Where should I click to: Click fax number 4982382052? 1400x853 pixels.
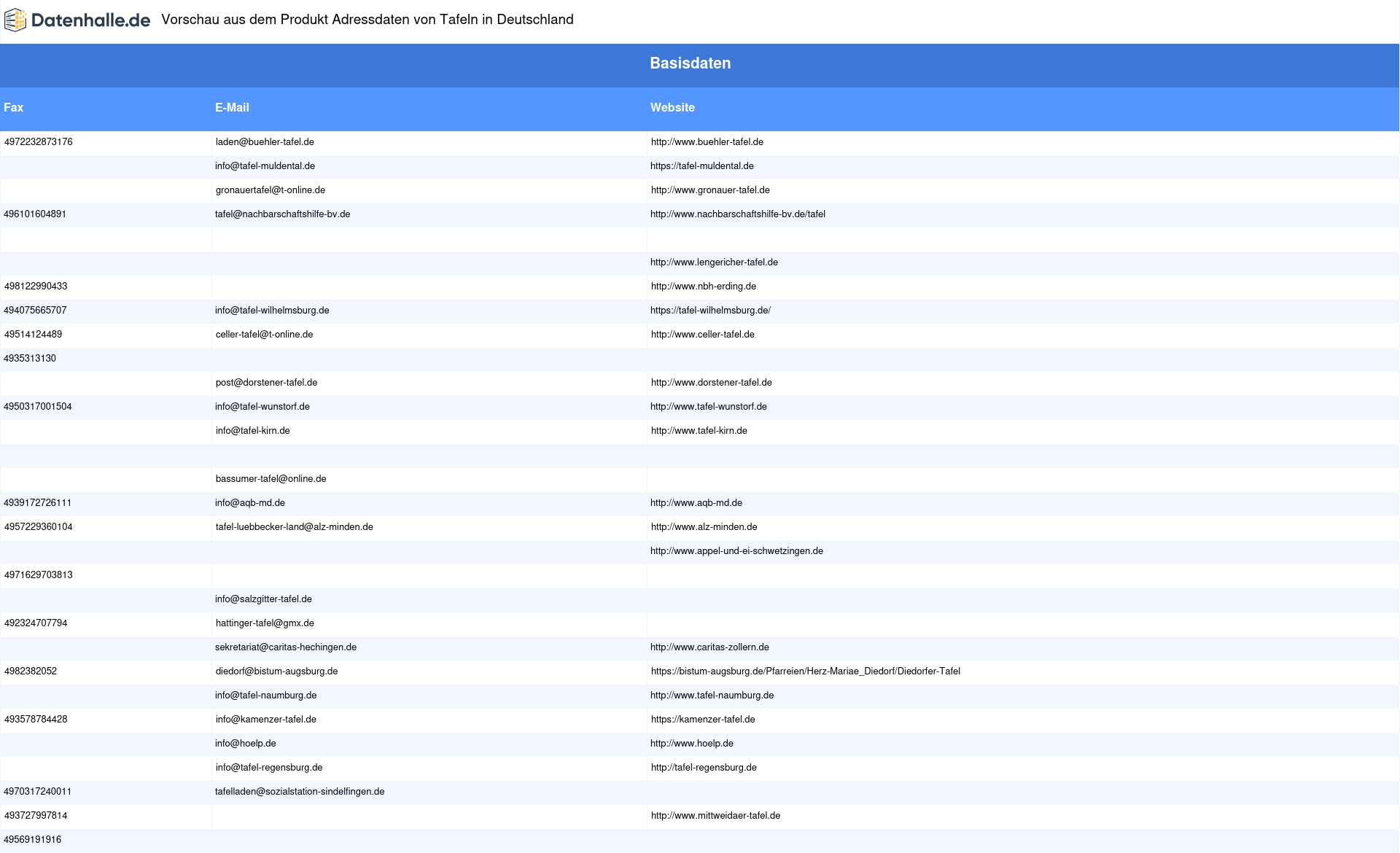coord(31,671)
